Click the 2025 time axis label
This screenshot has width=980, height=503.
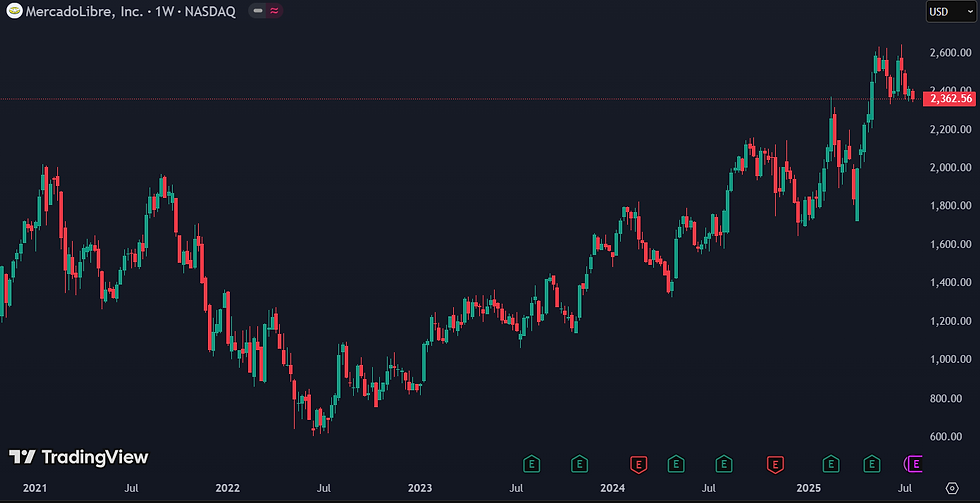[808, 487]
